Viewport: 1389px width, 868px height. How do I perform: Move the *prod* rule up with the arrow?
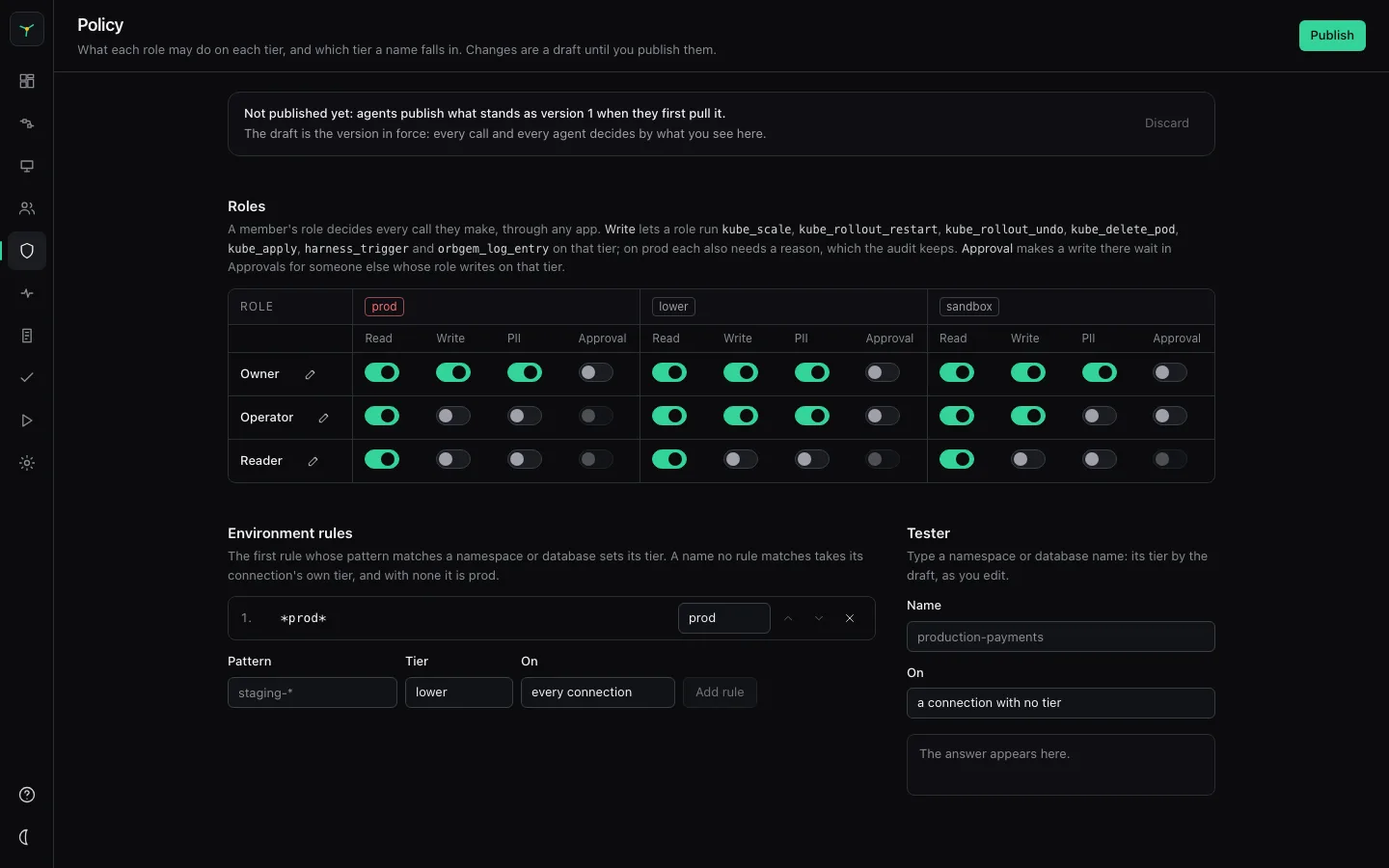(788, 618)
